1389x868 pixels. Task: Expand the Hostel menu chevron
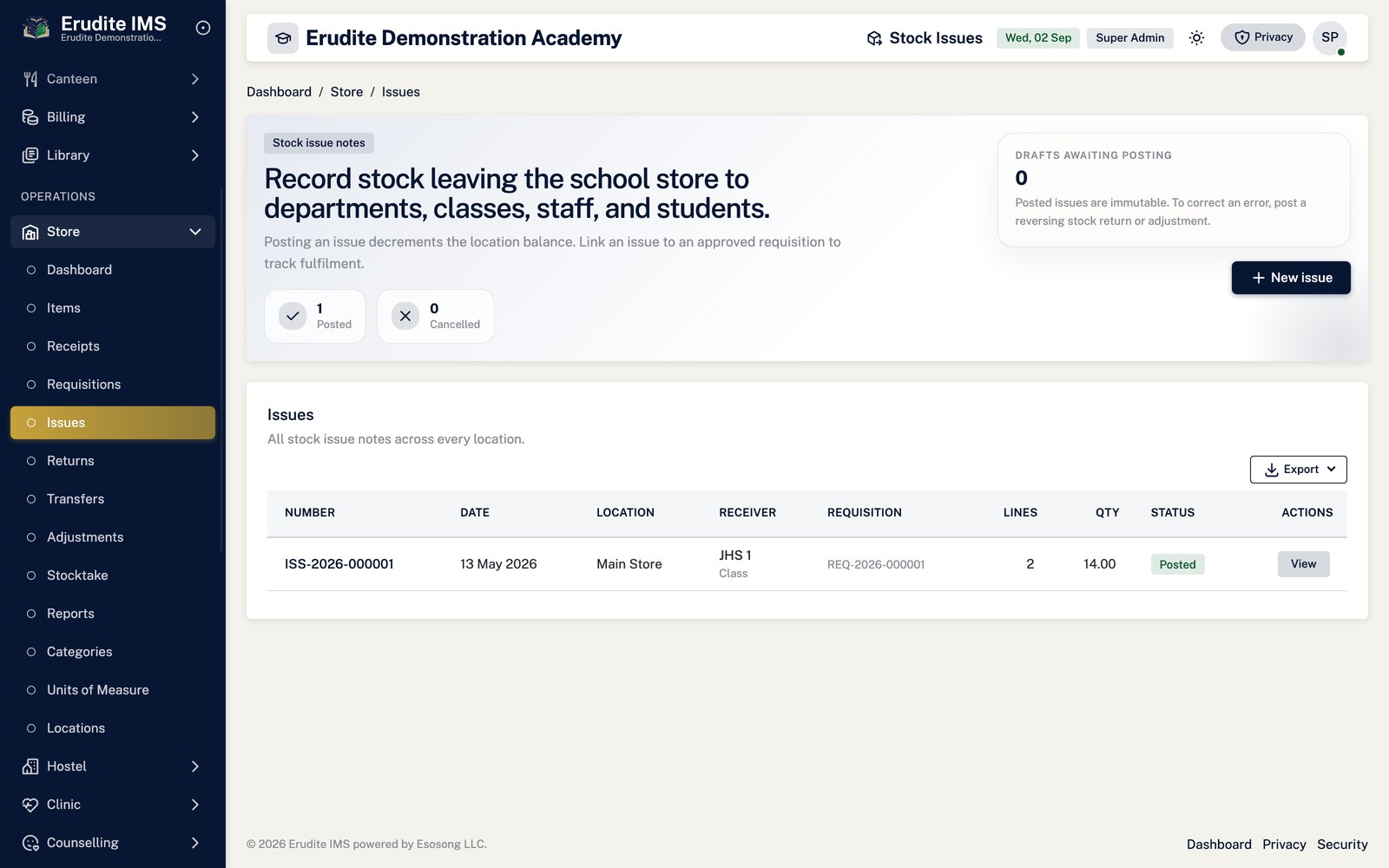pyautogui.click(x=195, y=766)
